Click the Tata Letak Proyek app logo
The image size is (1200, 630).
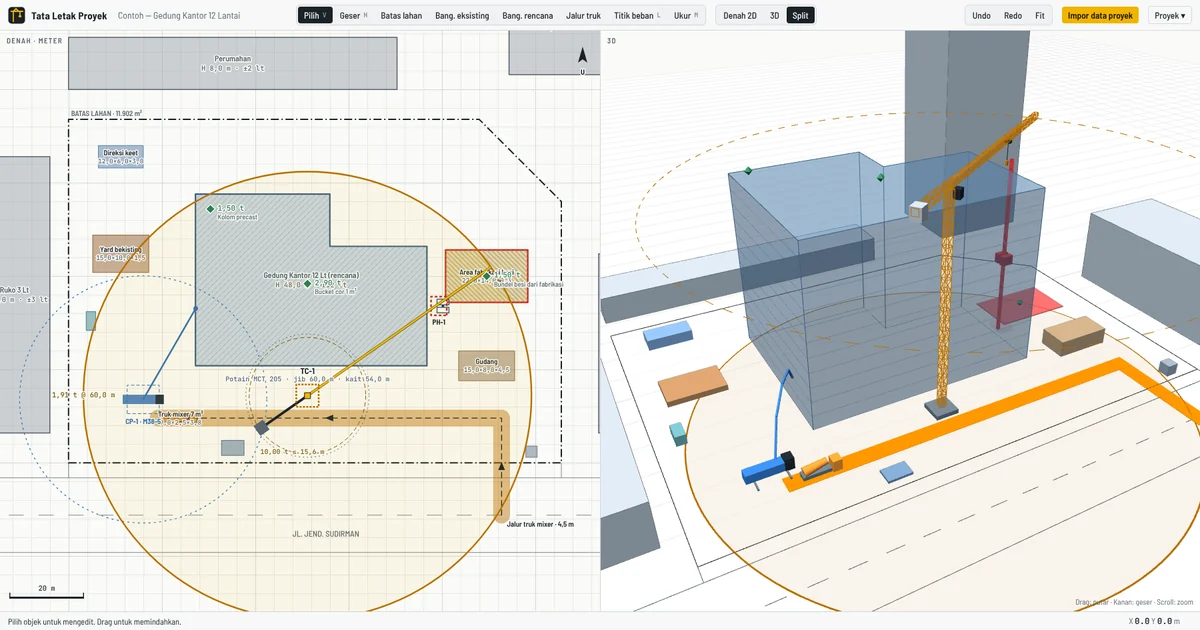click(x=17, y=16)
